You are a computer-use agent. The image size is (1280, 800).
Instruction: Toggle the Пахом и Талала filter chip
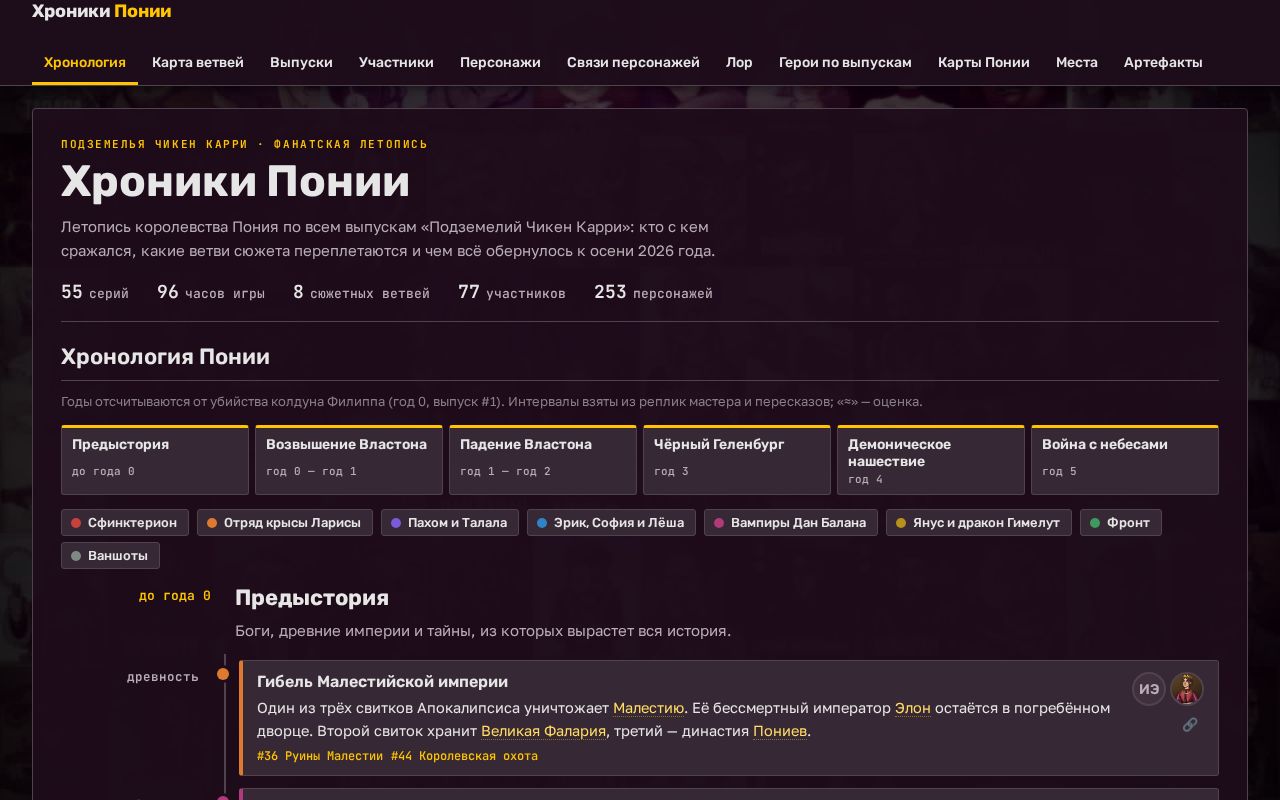point(450,522)
